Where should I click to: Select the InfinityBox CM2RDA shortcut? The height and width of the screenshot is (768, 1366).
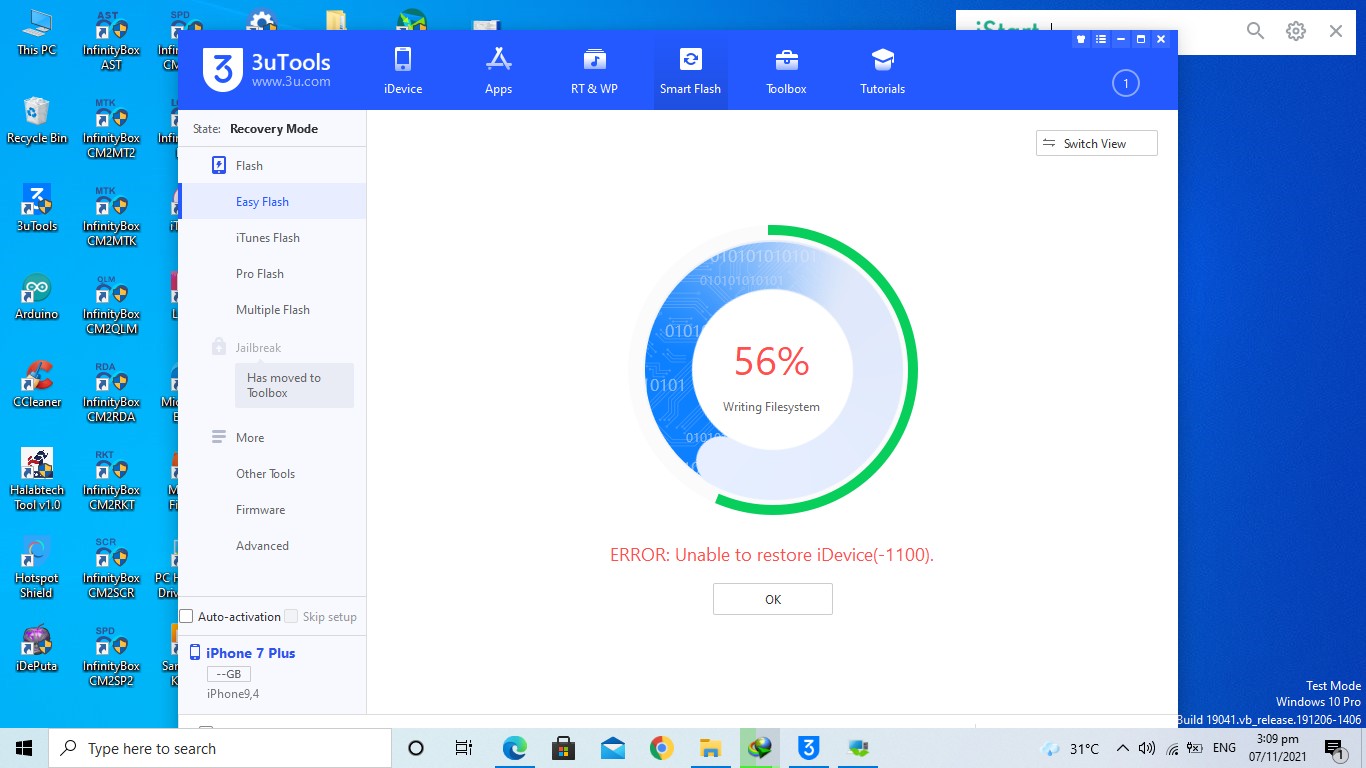click(111, 392)
